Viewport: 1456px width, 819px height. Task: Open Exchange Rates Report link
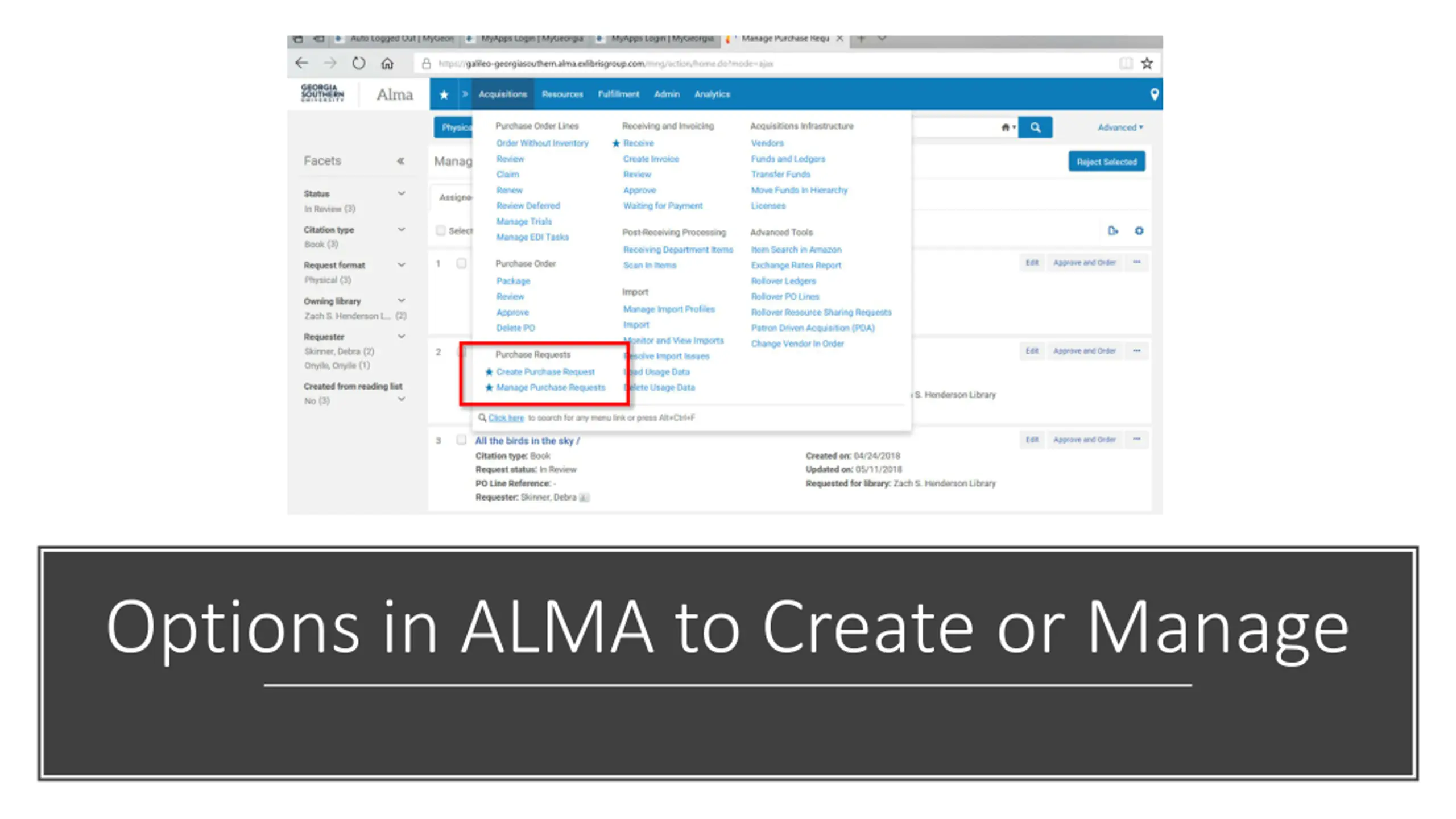[796, 265]
